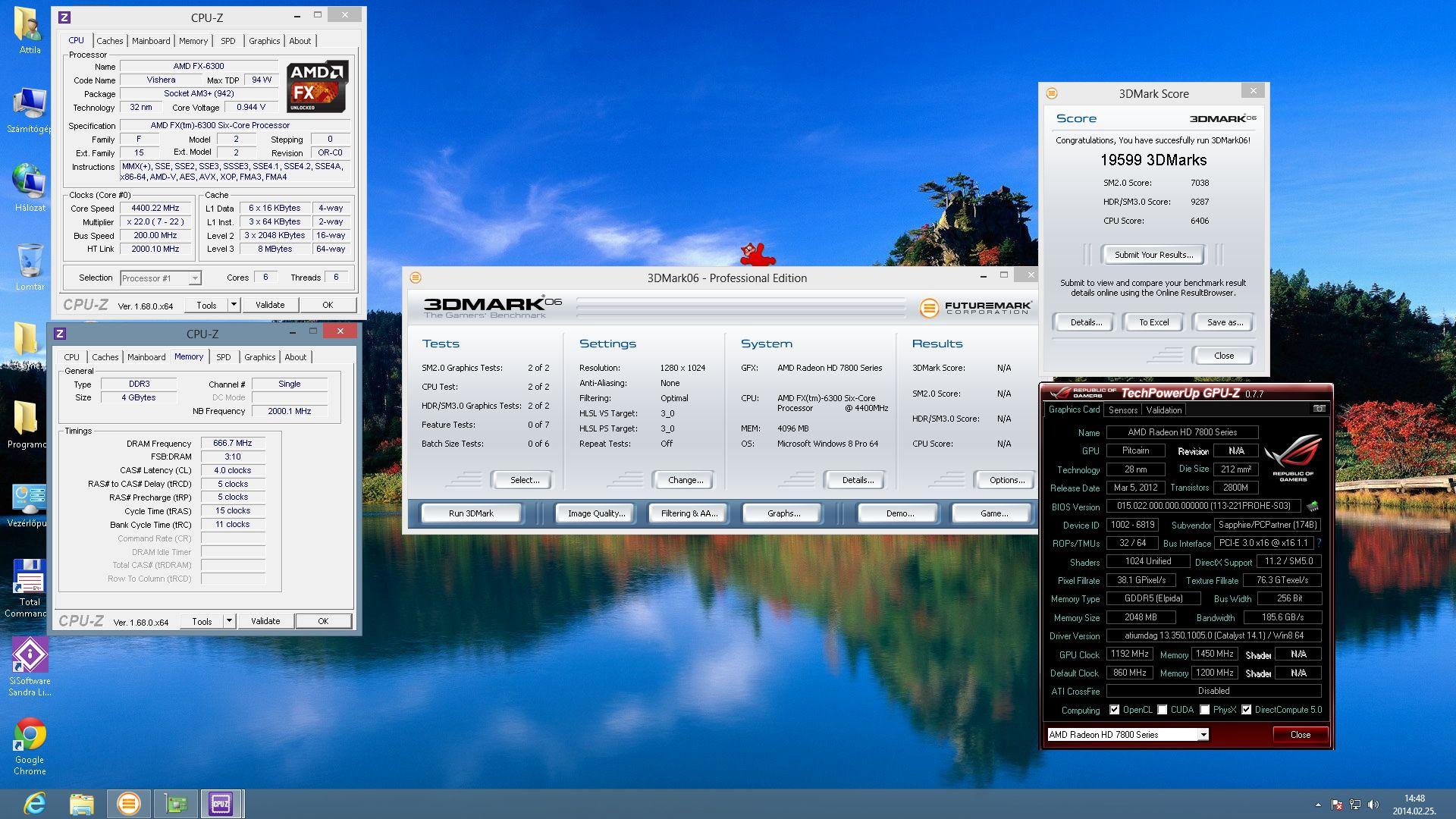Open the volume tray icon

[1373, 805]
